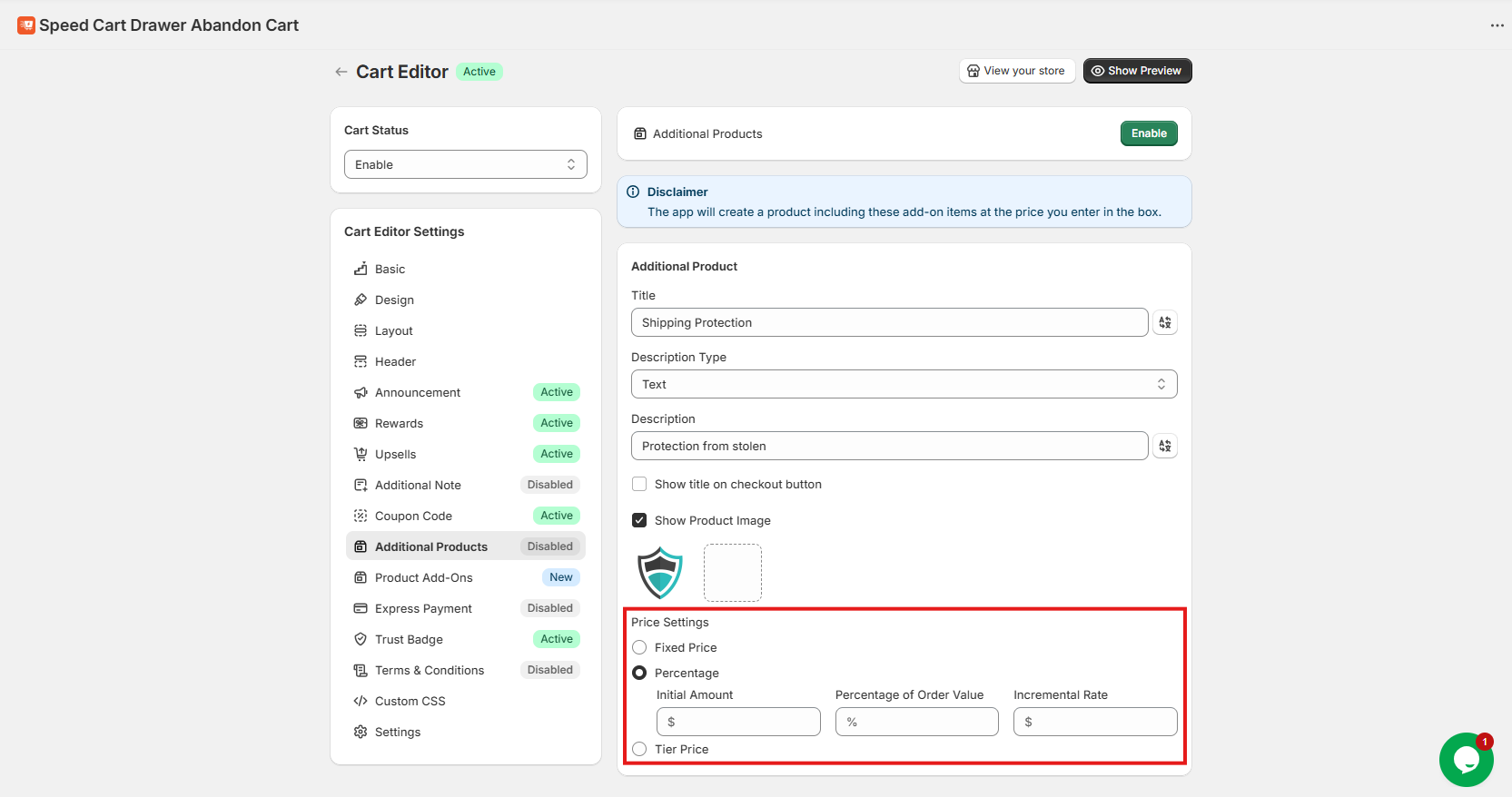
Task: Select the Fixed Price radio option
Action: point(639,647)
